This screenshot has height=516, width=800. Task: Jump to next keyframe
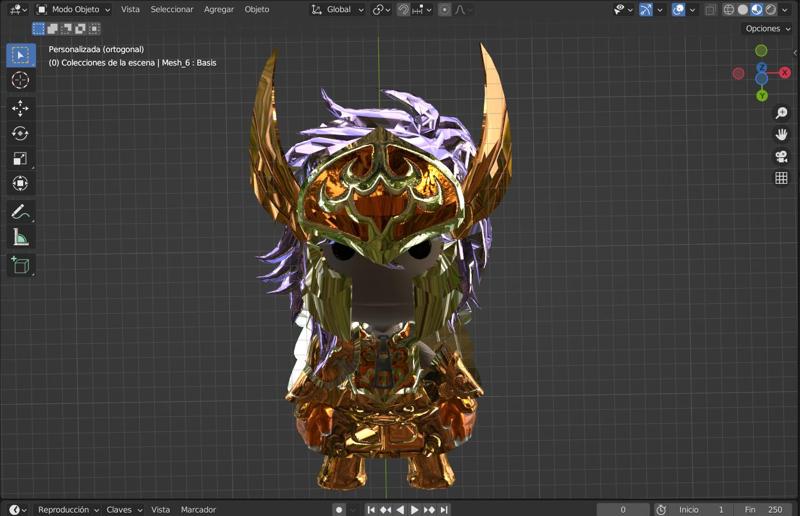point(429,509)
